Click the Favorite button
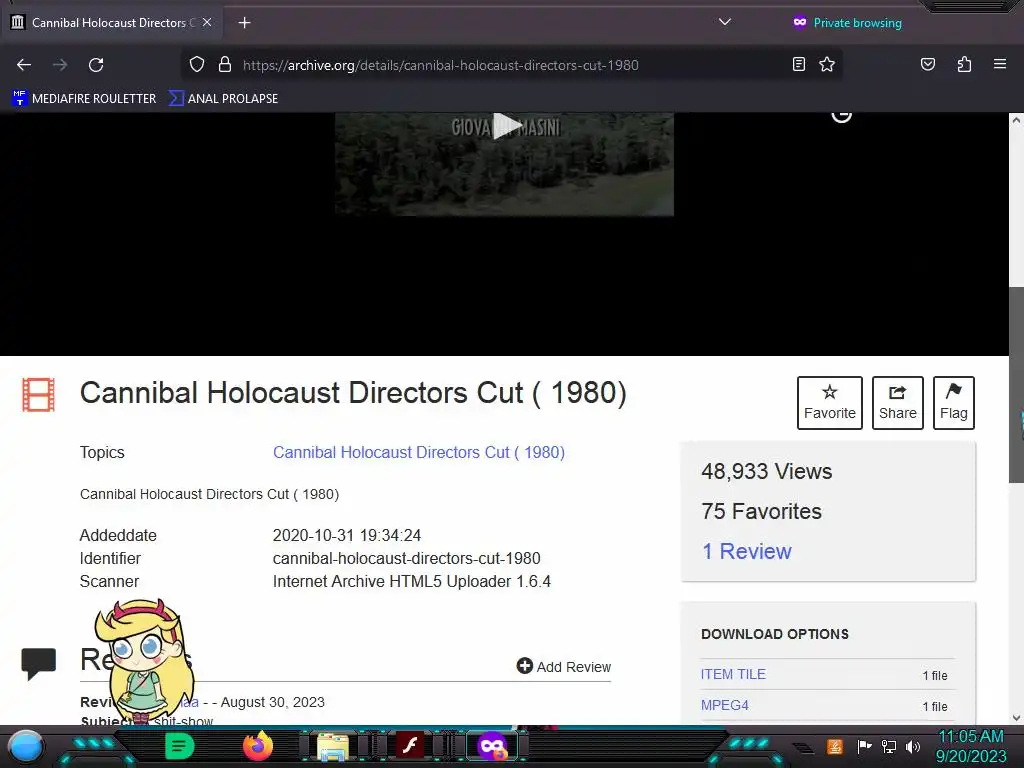 pos(829,403)
